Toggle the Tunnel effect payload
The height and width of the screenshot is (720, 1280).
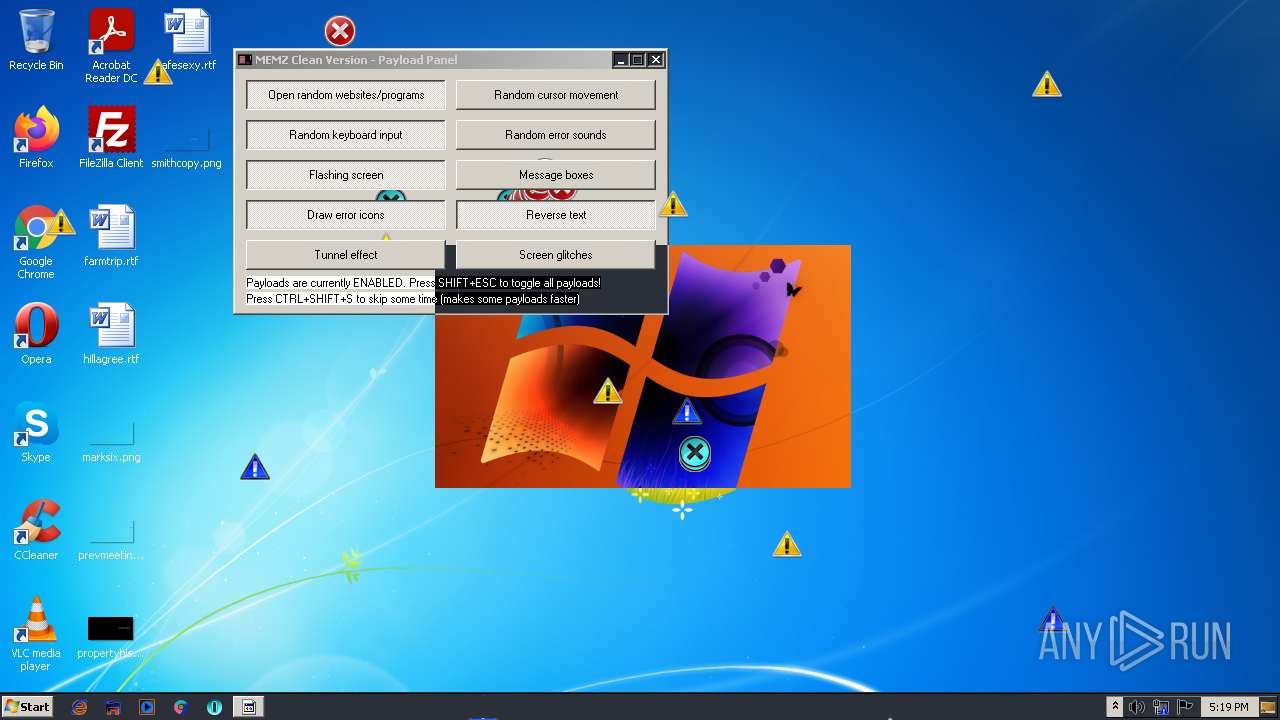(x=346, y=255)
